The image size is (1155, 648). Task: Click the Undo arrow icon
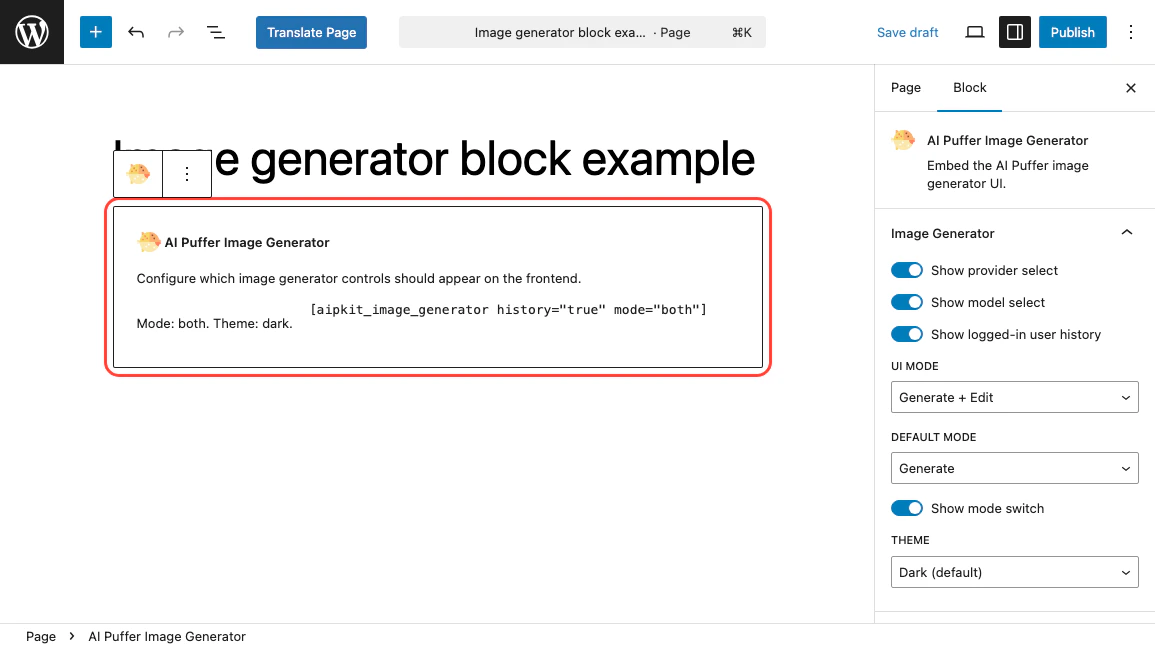[x=136, y=31]
